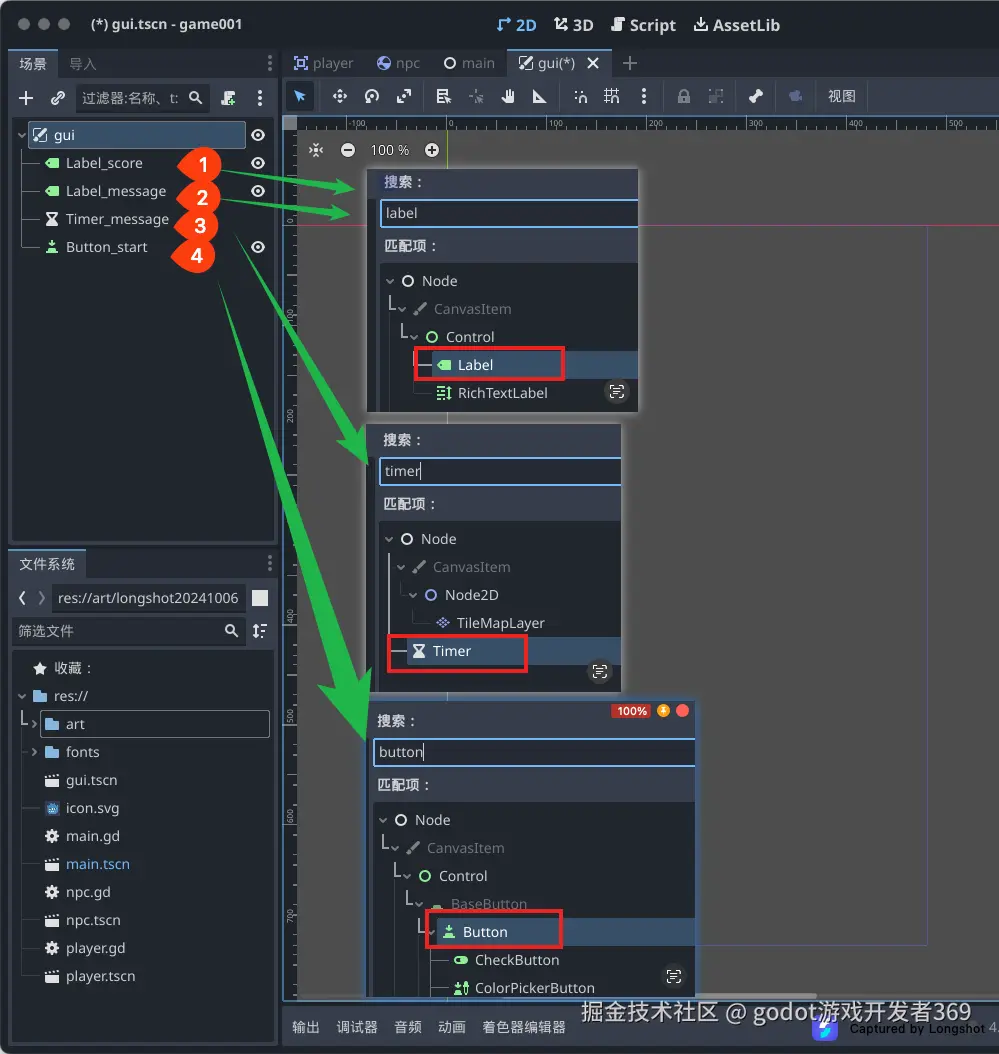Viewport: 999px width, 1054px height.
Task: Open the snapping options three-dot menu
Action: tap(643, 96)
